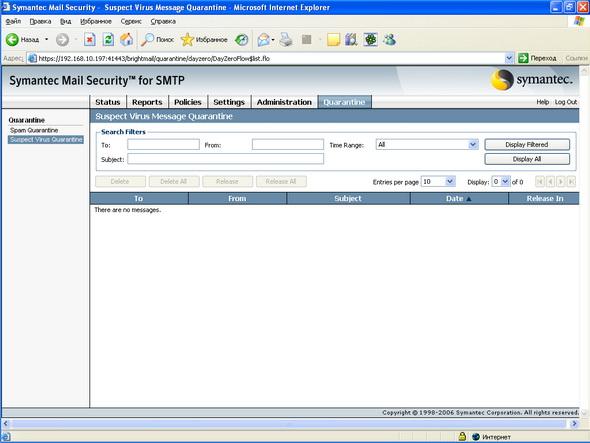Open the Сервис menu
The height and width of the screenshot is (443, 590).
tap(131, 21)
